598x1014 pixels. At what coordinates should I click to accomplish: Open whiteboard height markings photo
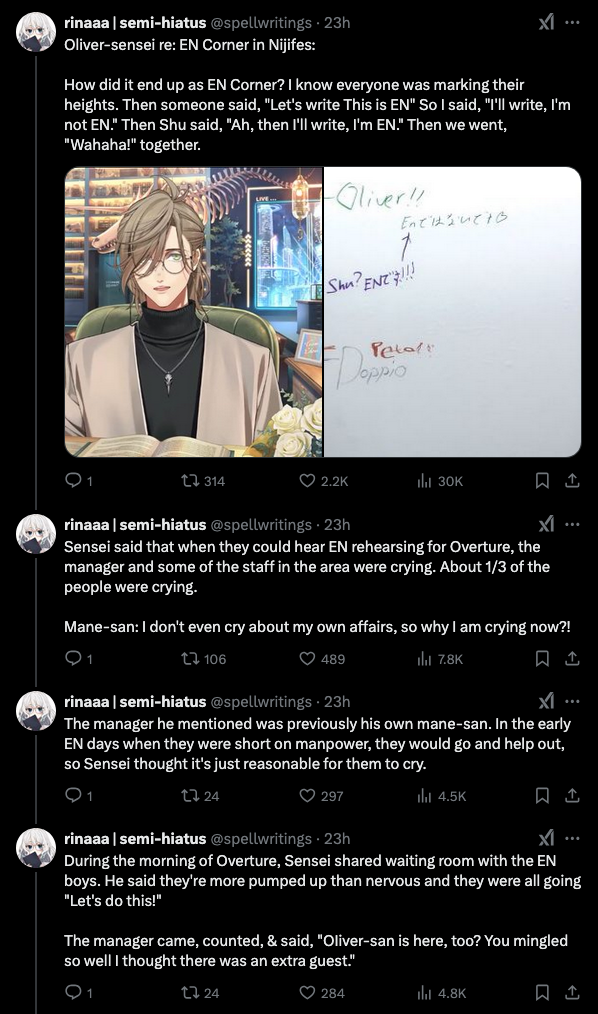453,312
